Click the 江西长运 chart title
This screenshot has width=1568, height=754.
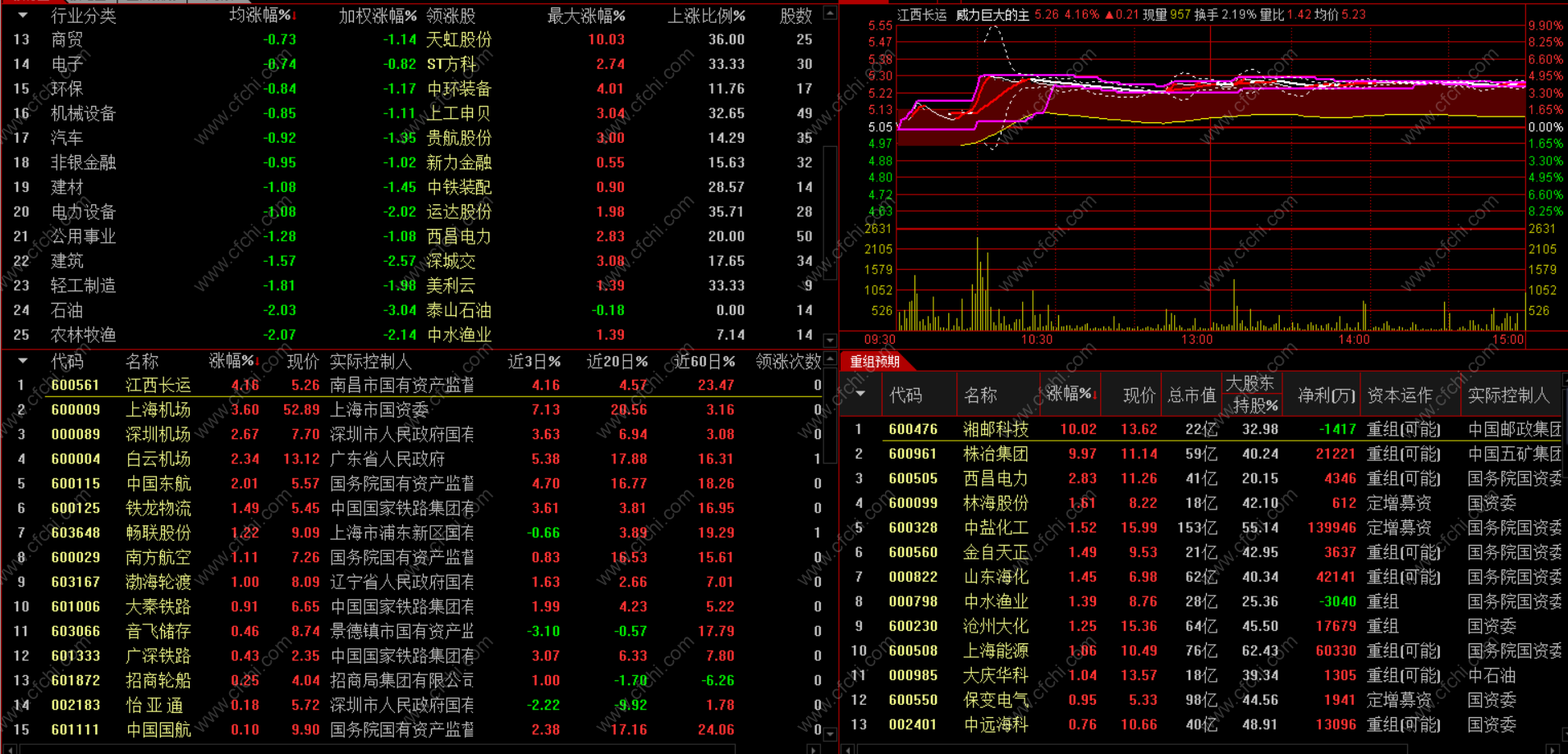coord(922,15)
